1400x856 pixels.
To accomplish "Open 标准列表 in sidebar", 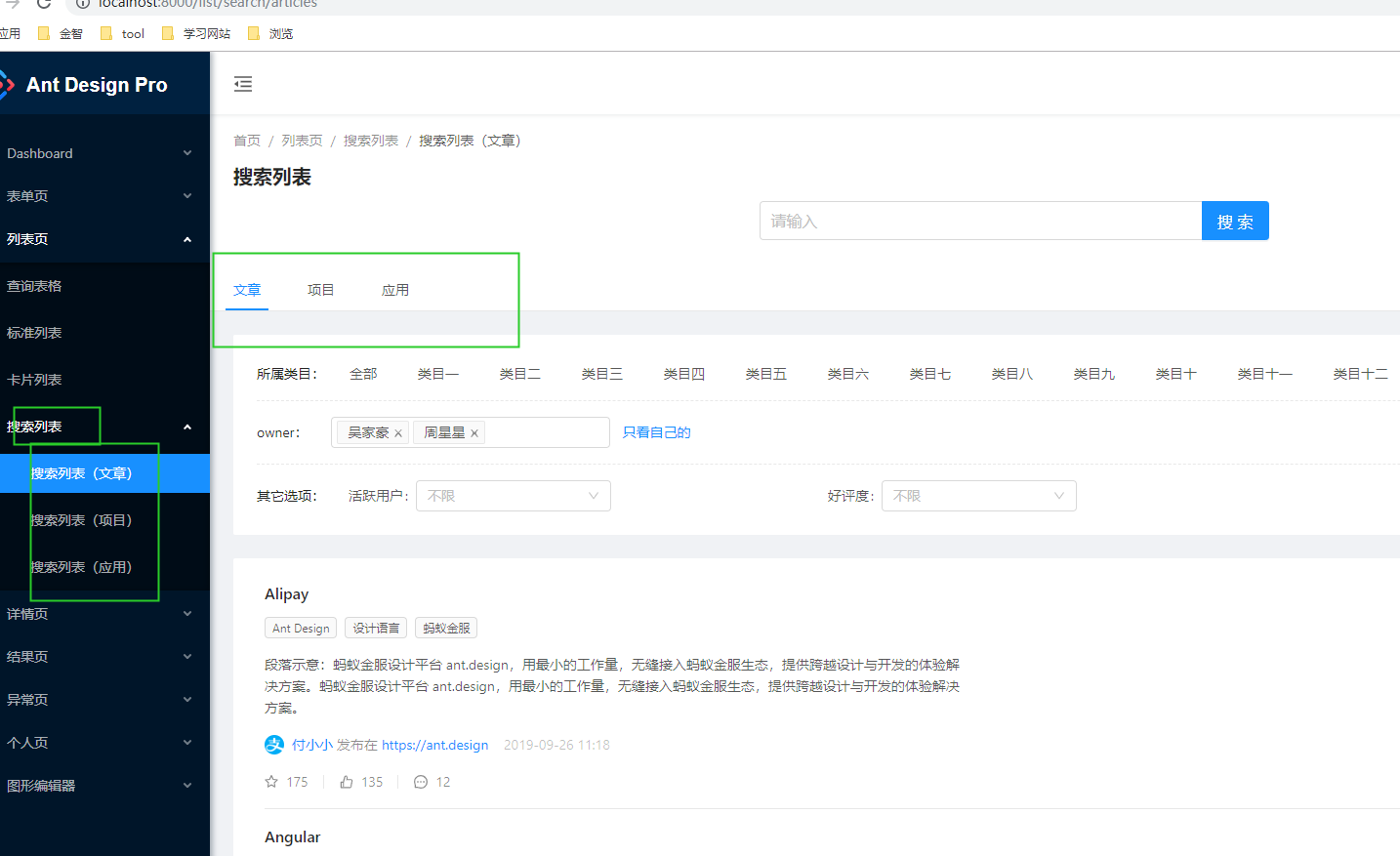I will [x=104, y=333].
